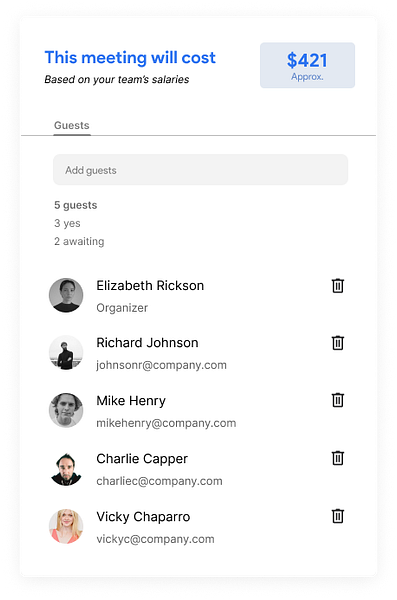397x600 pixels.
Task: Click trash icon next to Mike Henry
Action: pos(337,400)
